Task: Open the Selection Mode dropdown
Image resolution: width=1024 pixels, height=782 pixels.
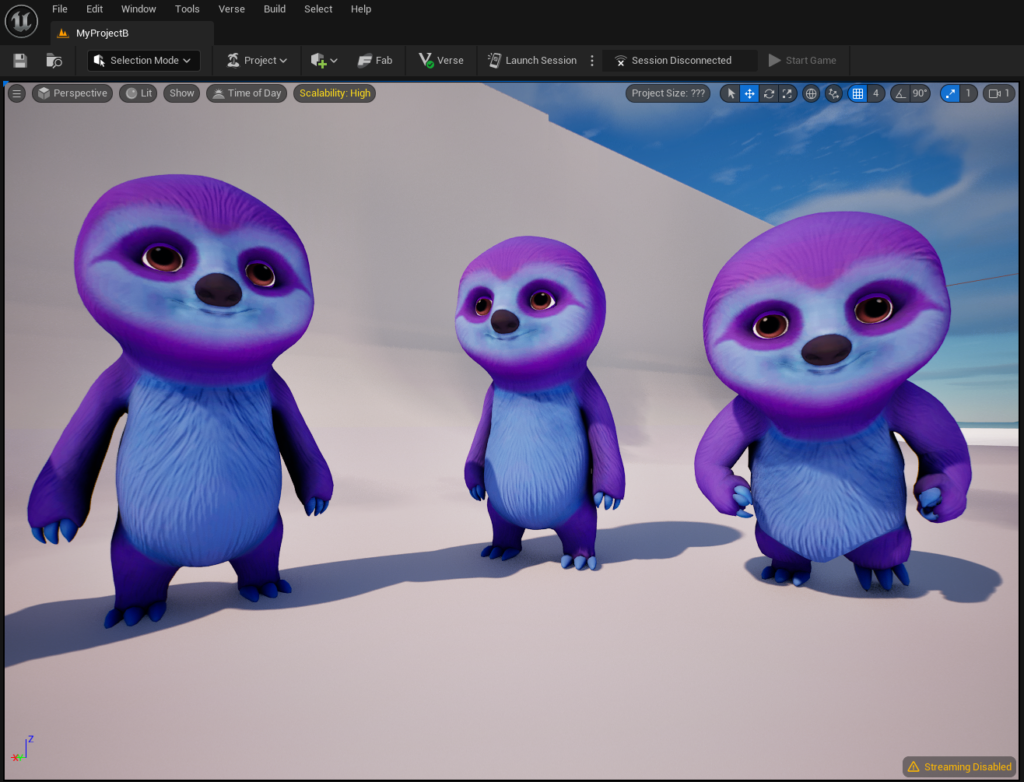Action: pos(142,60)
